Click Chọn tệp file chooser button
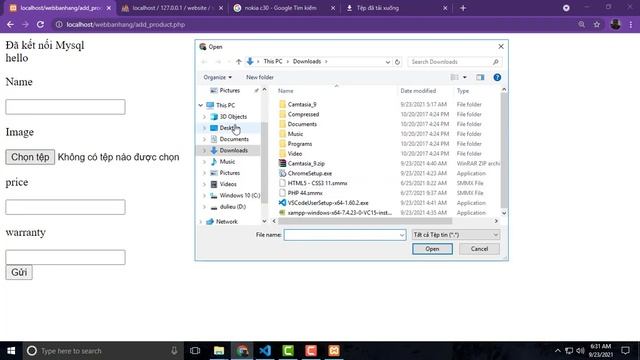This screenshot has height=360, width=640. click(x=30, y=157)
